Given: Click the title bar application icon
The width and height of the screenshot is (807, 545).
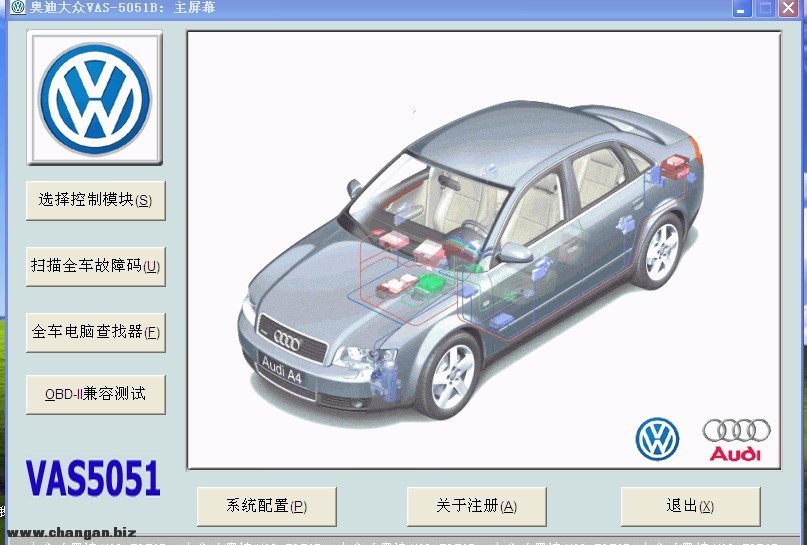Looking at the screenshot, I should pos(17,7).
